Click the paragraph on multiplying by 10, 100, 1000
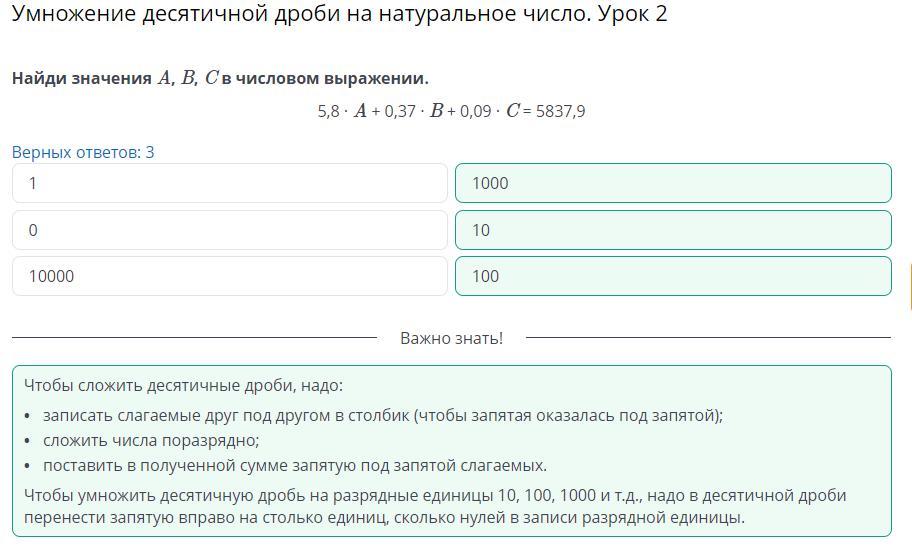 tap(434, 506)
